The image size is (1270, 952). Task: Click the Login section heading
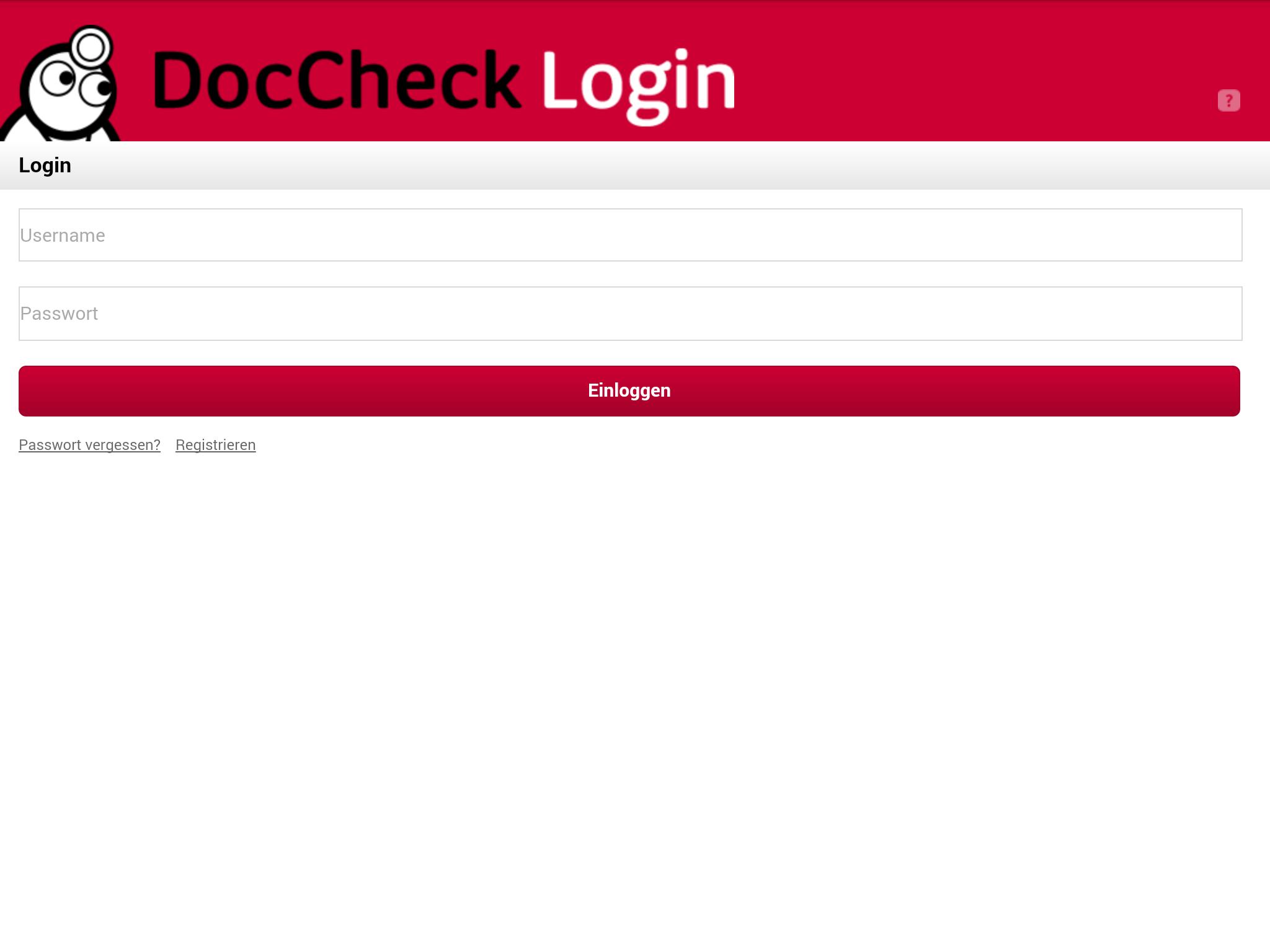(x=45, y=165)
